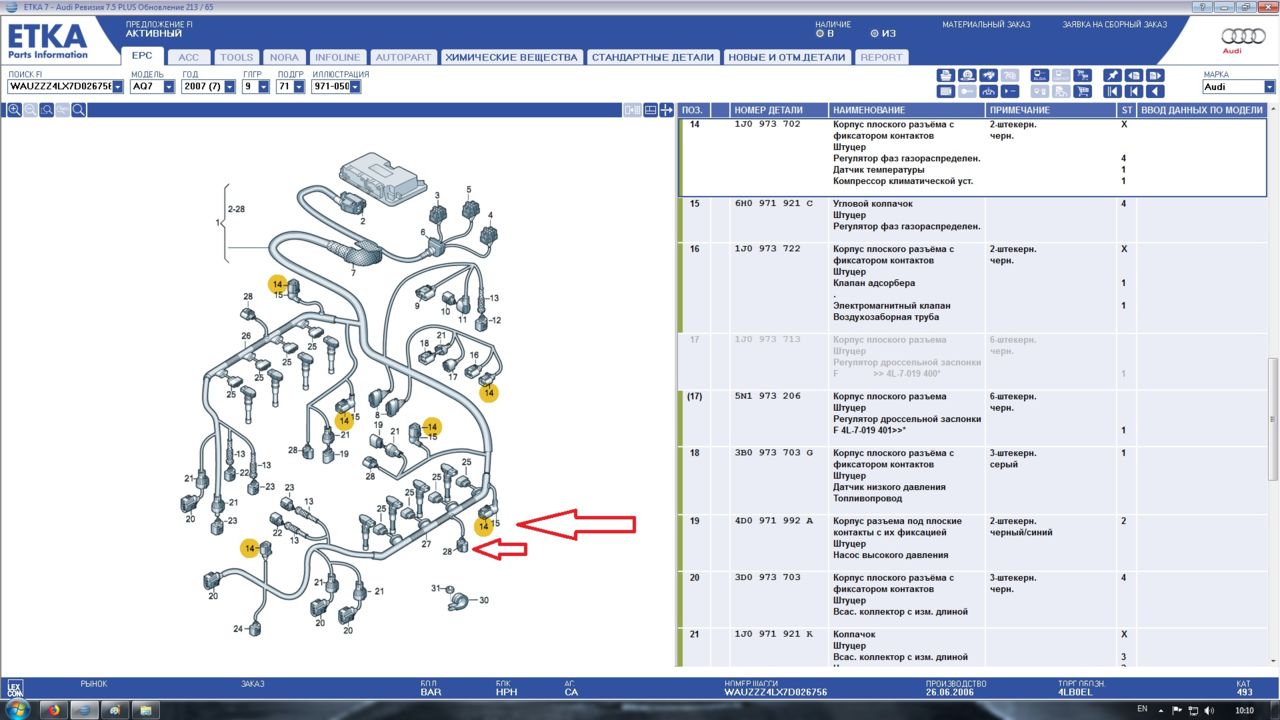Image resolution: width=1280 pixels, height=720 pixels.
Task: Open Firefox from the taskbar
Action: click(x=53, y=710)
